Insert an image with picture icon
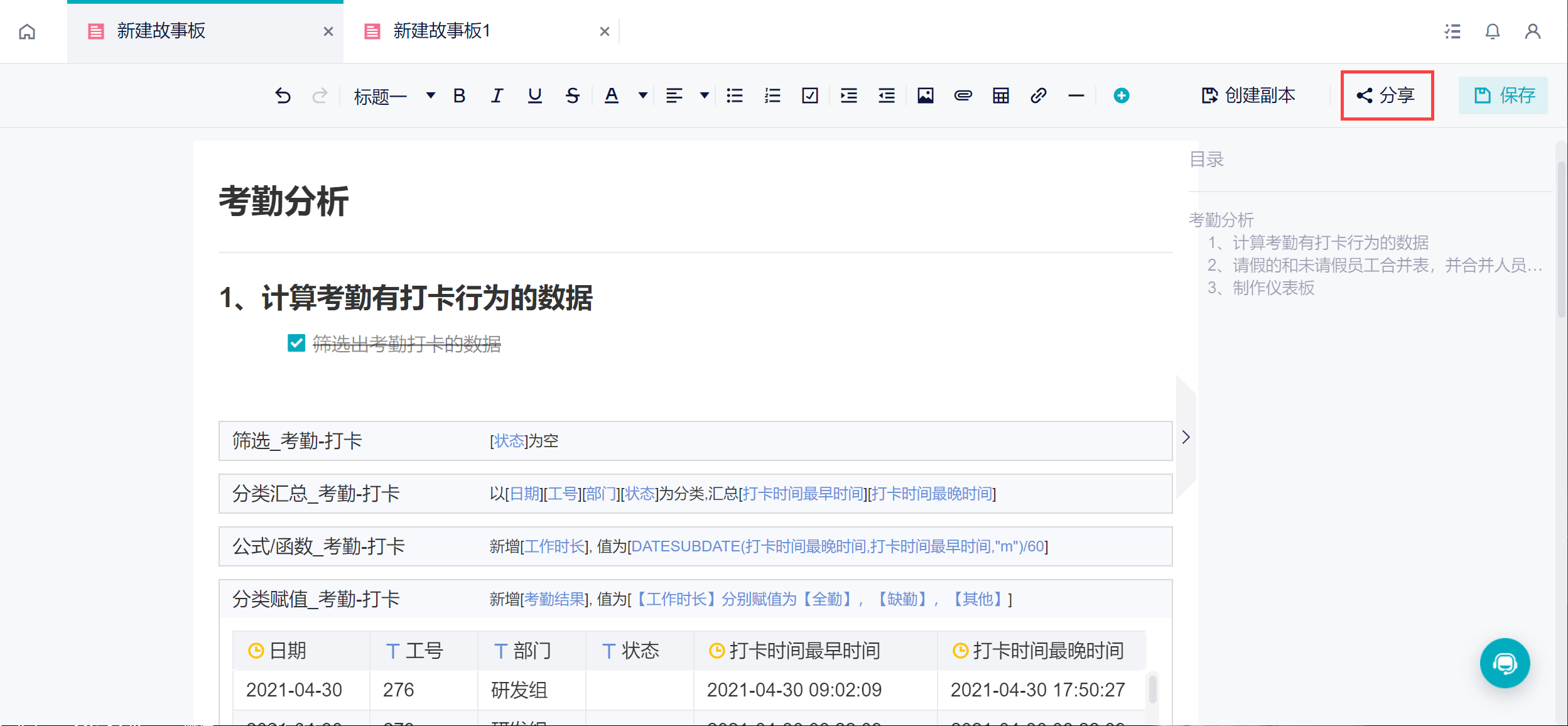Viewport: 1568px width, 726px height. click(x=925, y=95)
